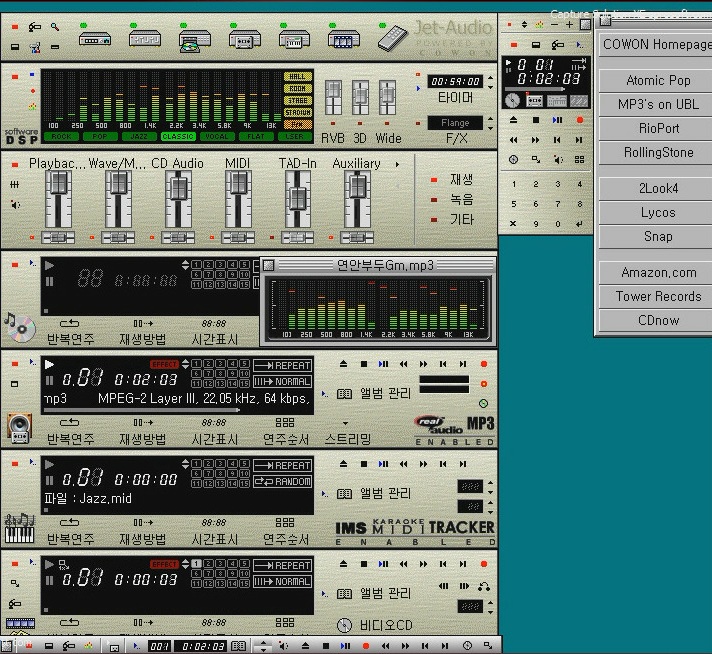The image size is (712, 654).
Task: Eject in the MIDI player
Action: (343, 464)
